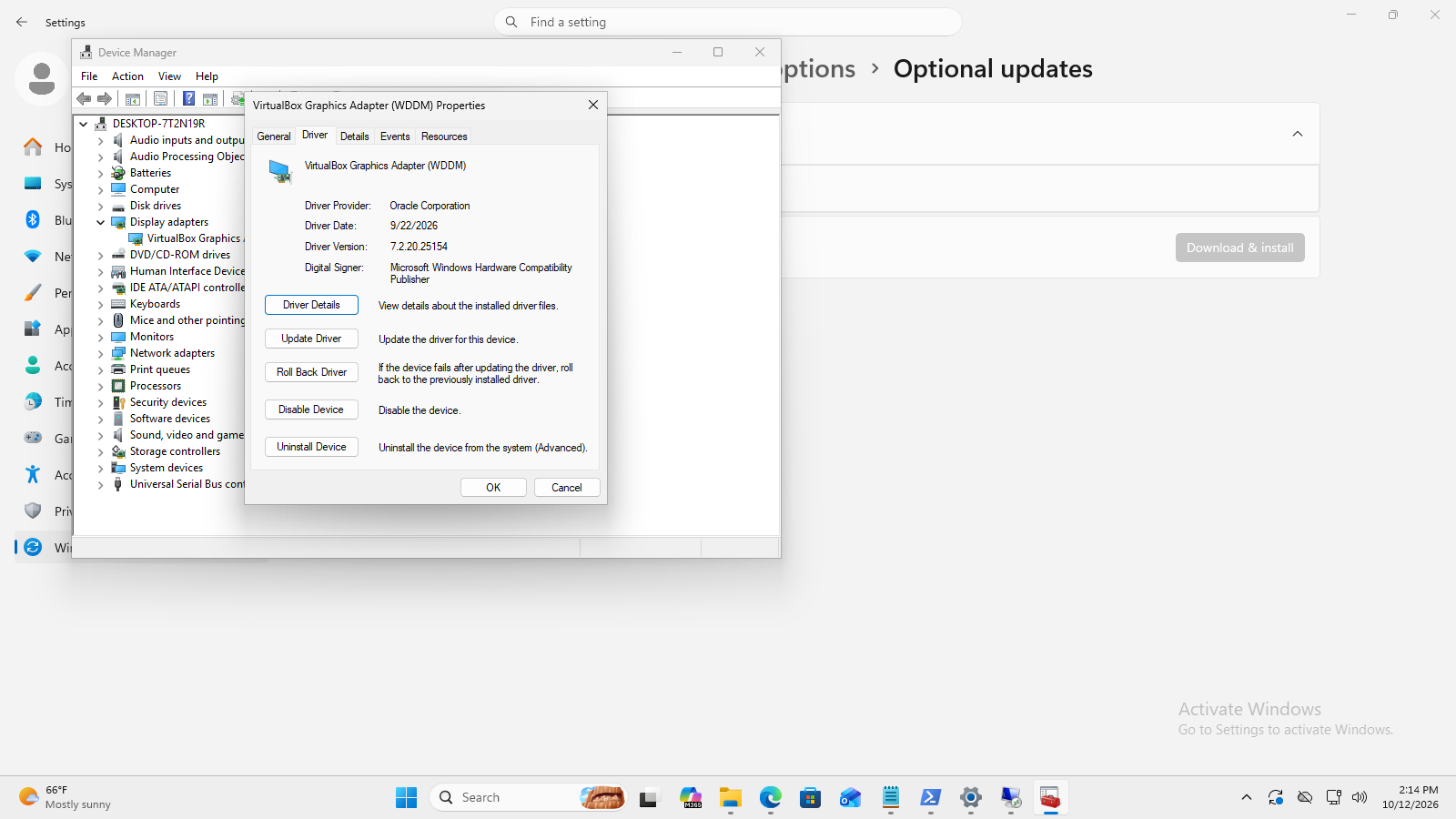This screenshot has width=1456, height=819.
Task: Click the Roll Back Driver button
Action: pyautogui.click(x=311, y=372)
